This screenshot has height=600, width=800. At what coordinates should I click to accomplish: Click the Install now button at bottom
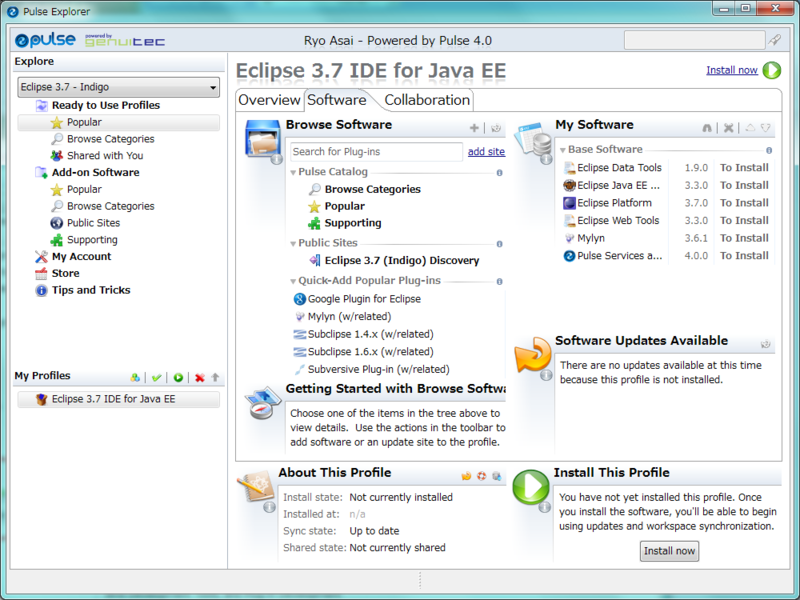click(669, 551)
